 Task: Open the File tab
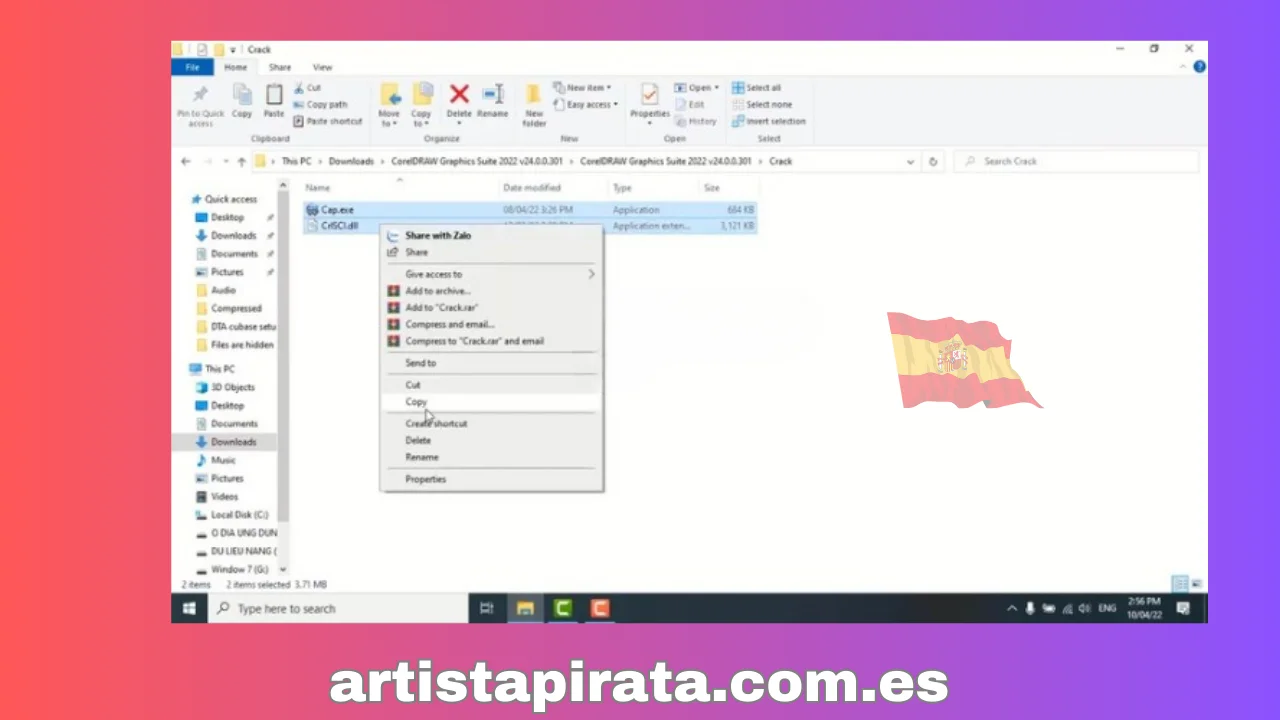click(192, 67)
